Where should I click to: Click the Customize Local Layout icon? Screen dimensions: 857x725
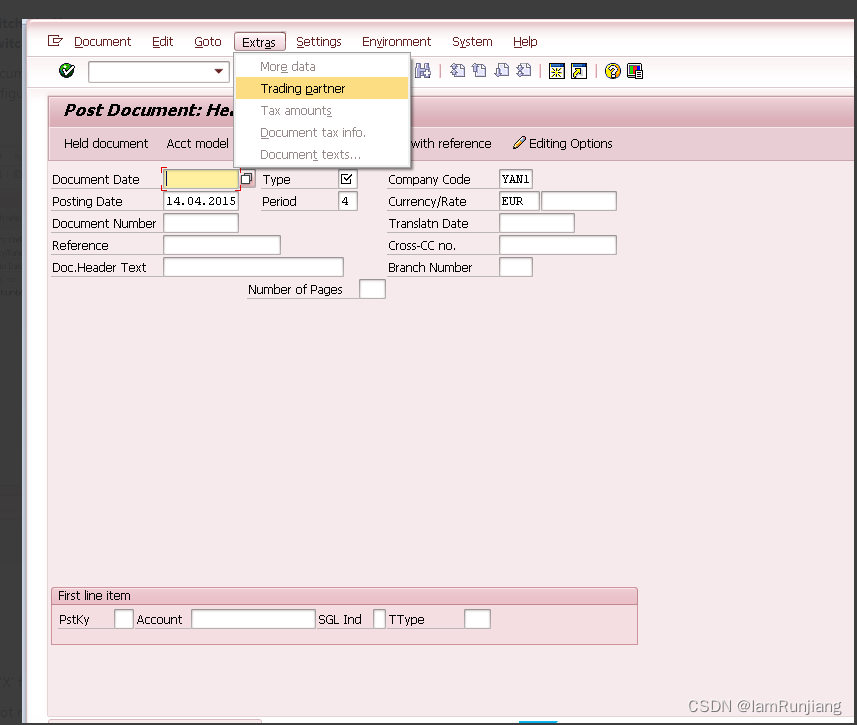635,71
